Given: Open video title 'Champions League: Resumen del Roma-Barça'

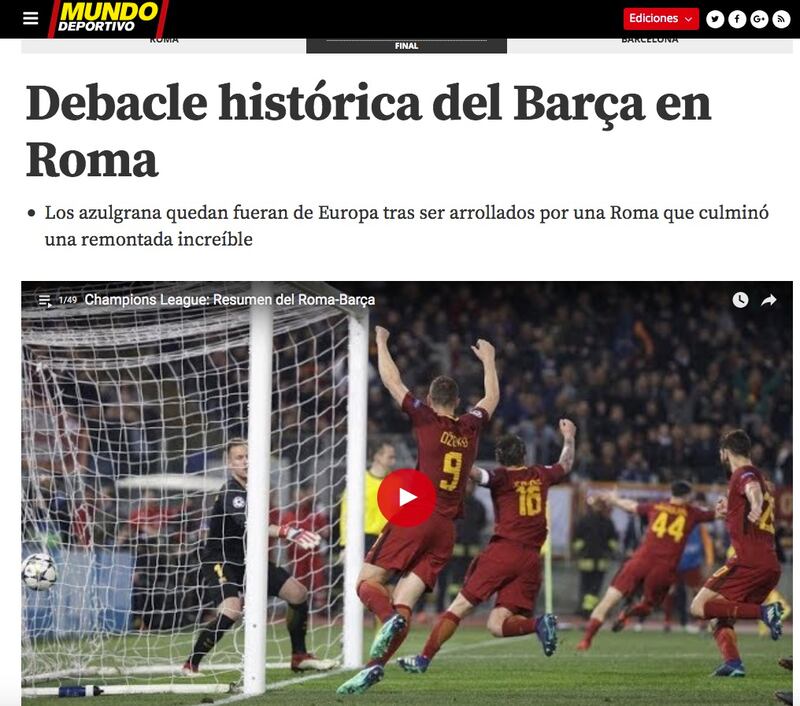Looking at the screenshot, I should click(x=230, y=300).
